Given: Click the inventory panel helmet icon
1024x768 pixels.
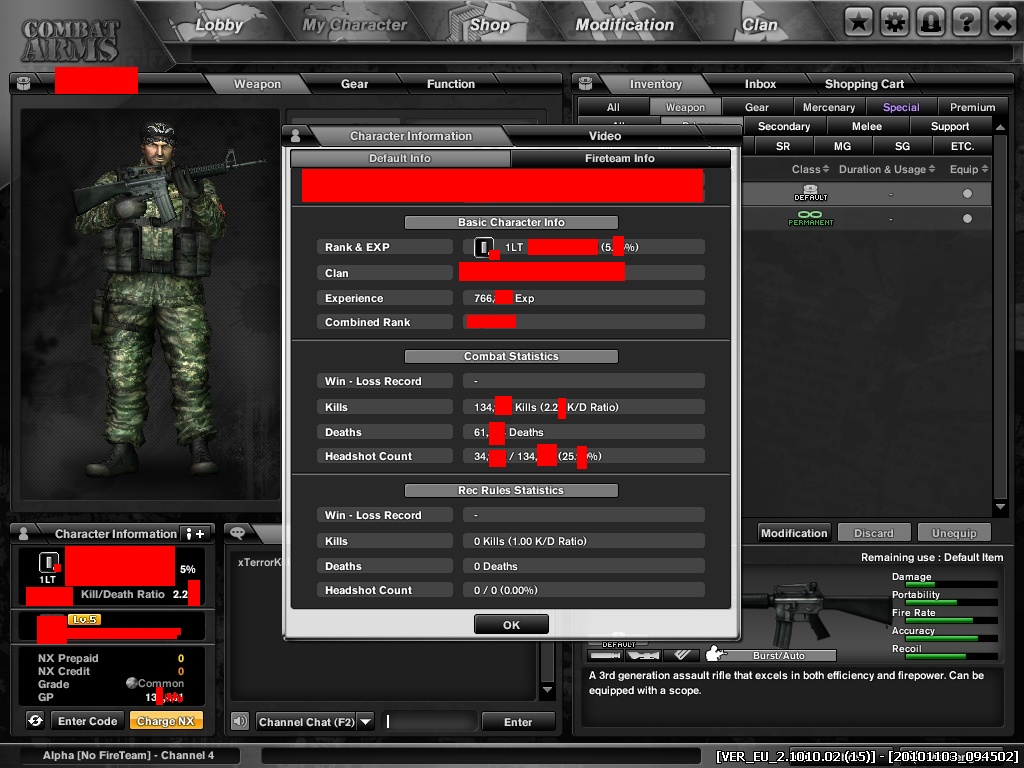Looking at the screenshot, I should 585,83.
